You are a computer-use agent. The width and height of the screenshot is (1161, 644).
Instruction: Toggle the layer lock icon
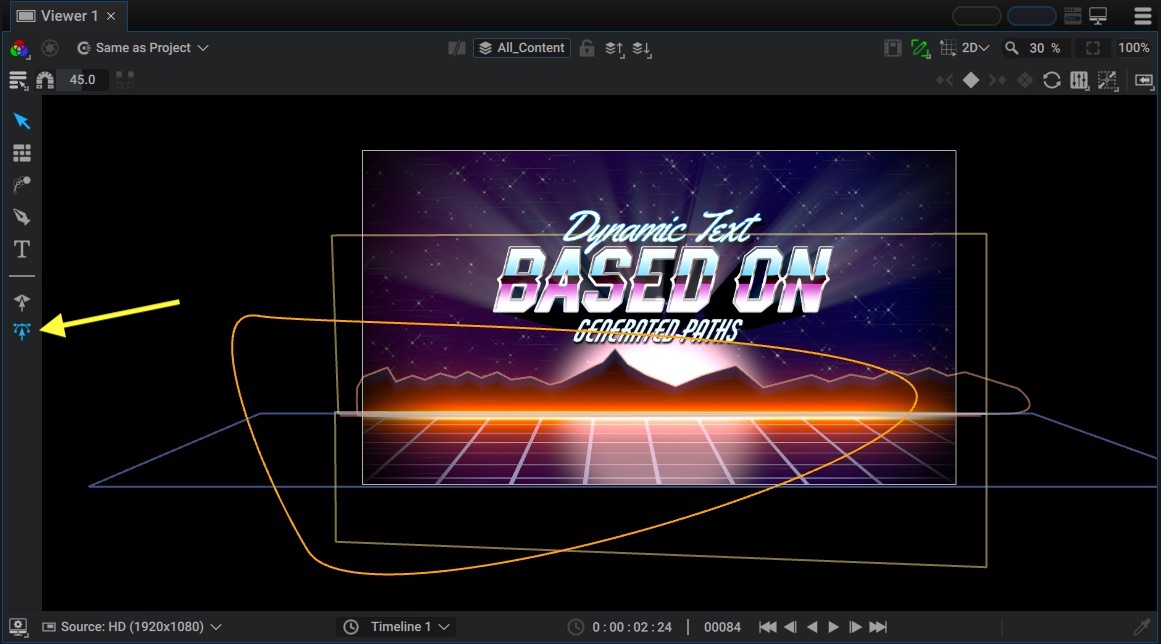[586, 48]
